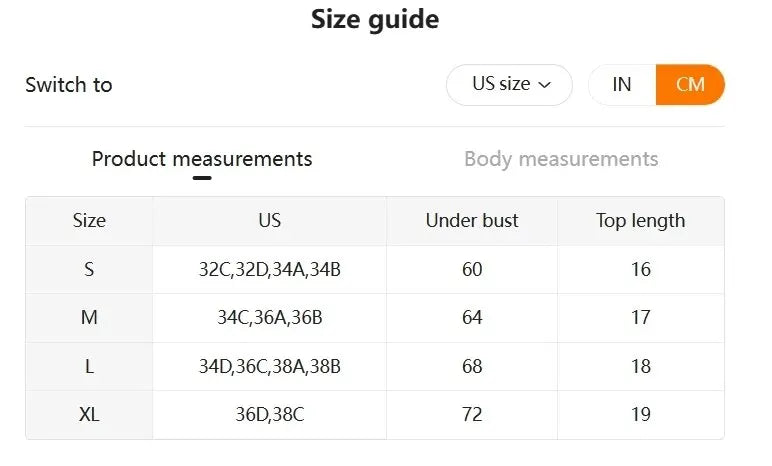Click the 36D,38C cell
This screenshot has width=772, height=466.
(269, 414)
